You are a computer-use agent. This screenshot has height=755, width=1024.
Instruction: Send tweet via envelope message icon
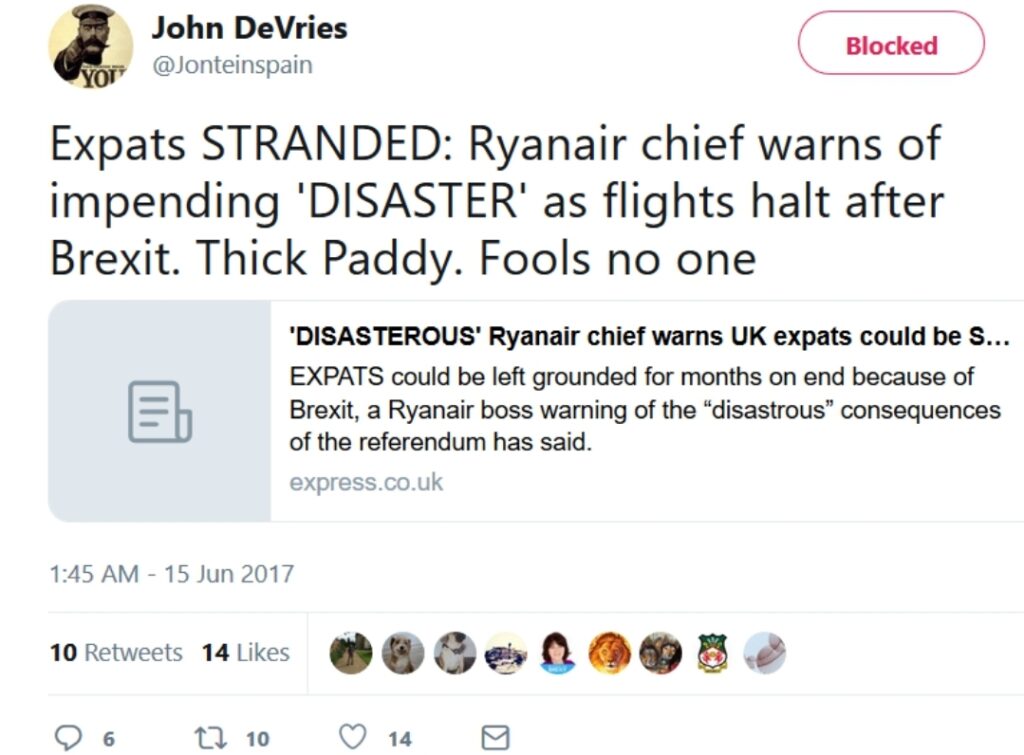[x=495, y=738]
